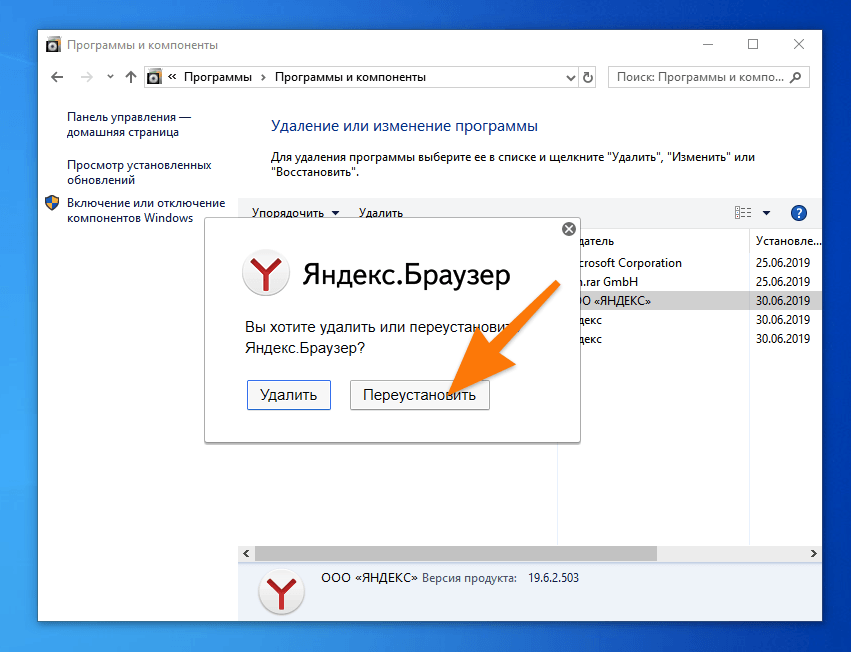The width and height of the screenshot is (851, 652).
Task: Click the shield icon beside Windows components
Action: pyautogui.click(x=52, y=203)
